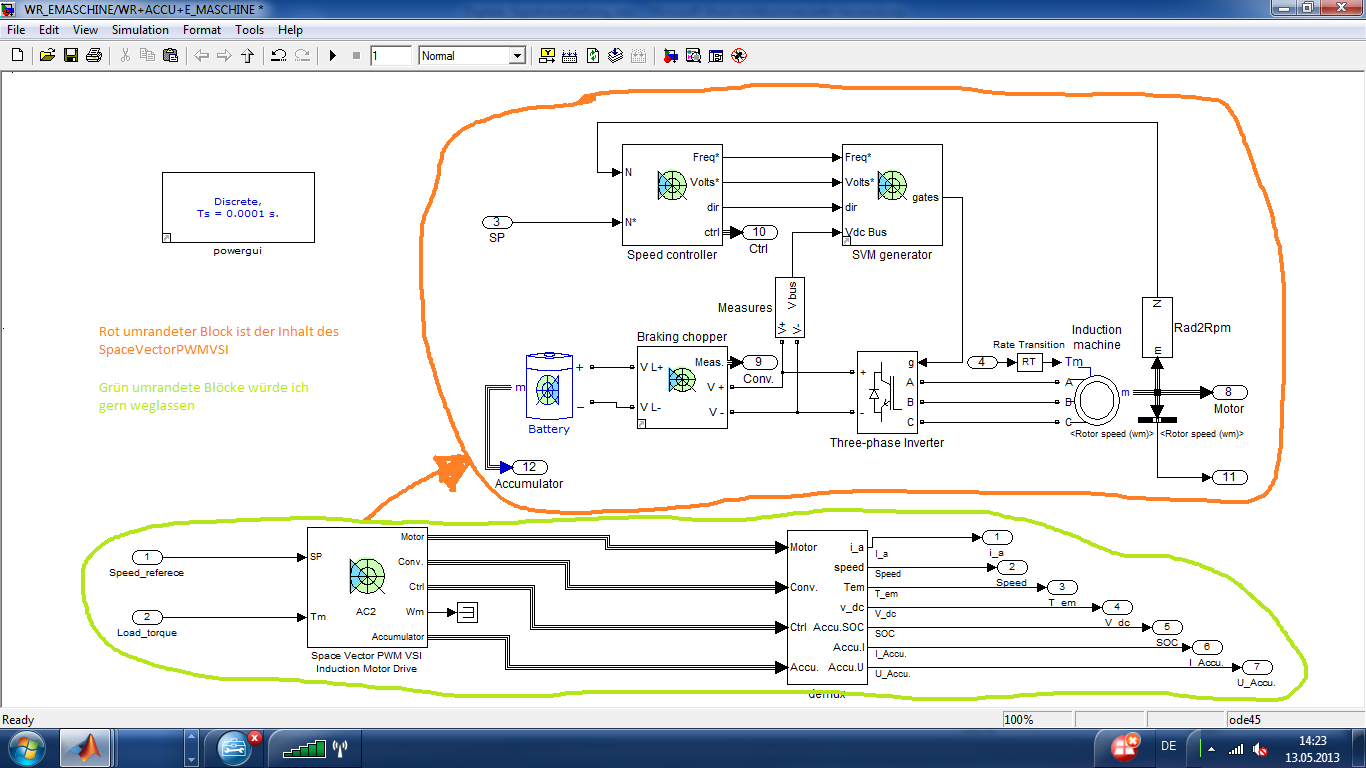Viewport: 1366px width, 768px height.
Task: Click the New model toolbar icon
Action: pos(17,56)
